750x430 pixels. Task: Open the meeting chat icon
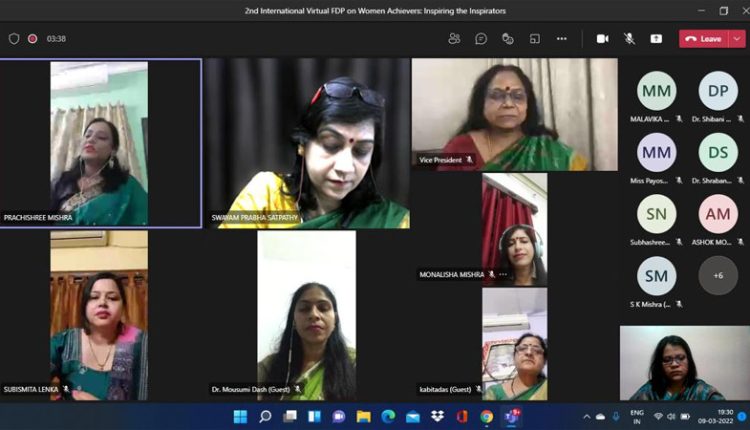(x=481, y=39)
